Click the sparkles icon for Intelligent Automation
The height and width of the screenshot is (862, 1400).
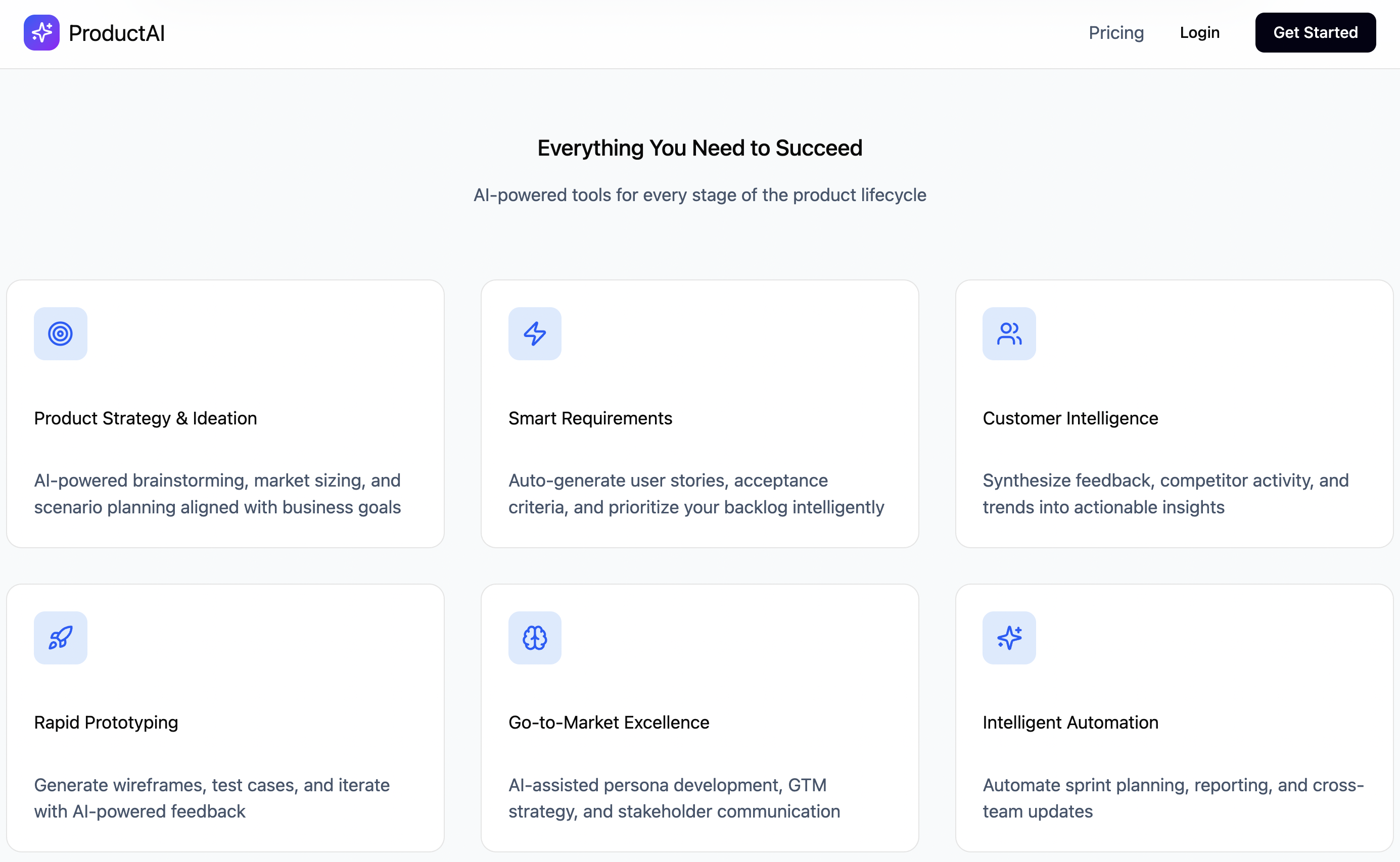click(1009, 637)
